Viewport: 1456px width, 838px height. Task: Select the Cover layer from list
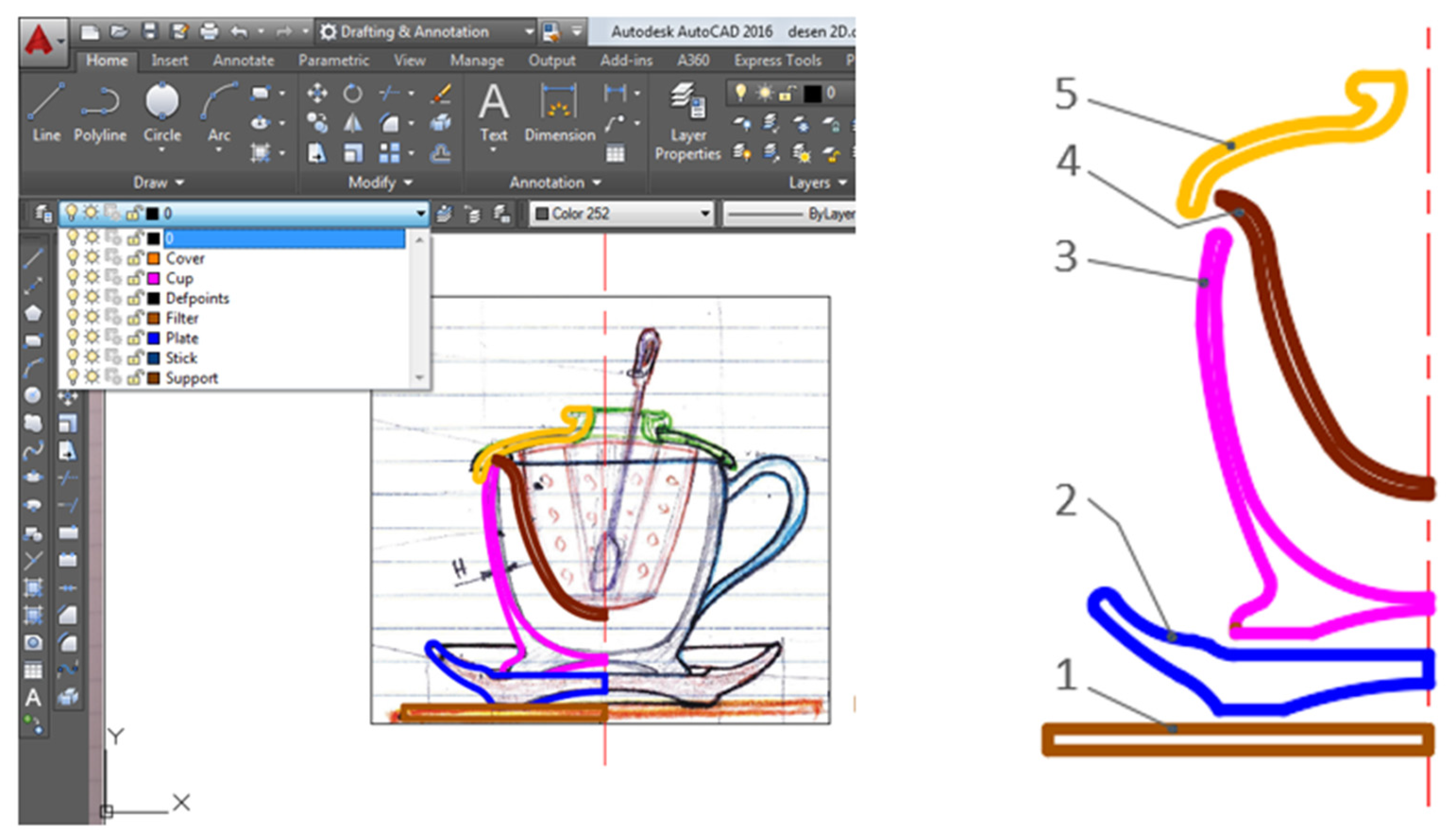185,258
